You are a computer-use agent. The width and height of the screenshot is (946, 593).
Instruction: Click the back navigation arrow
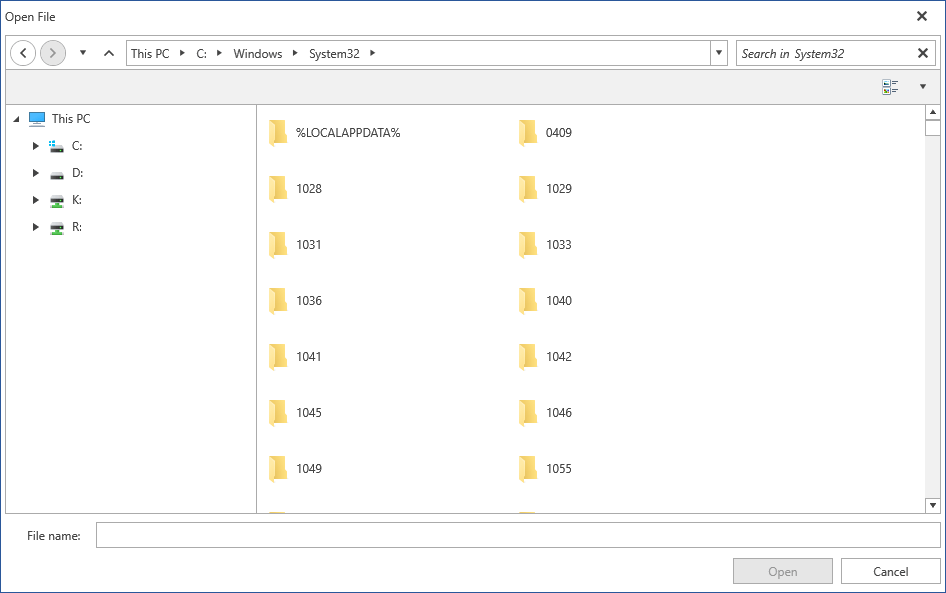22,52
